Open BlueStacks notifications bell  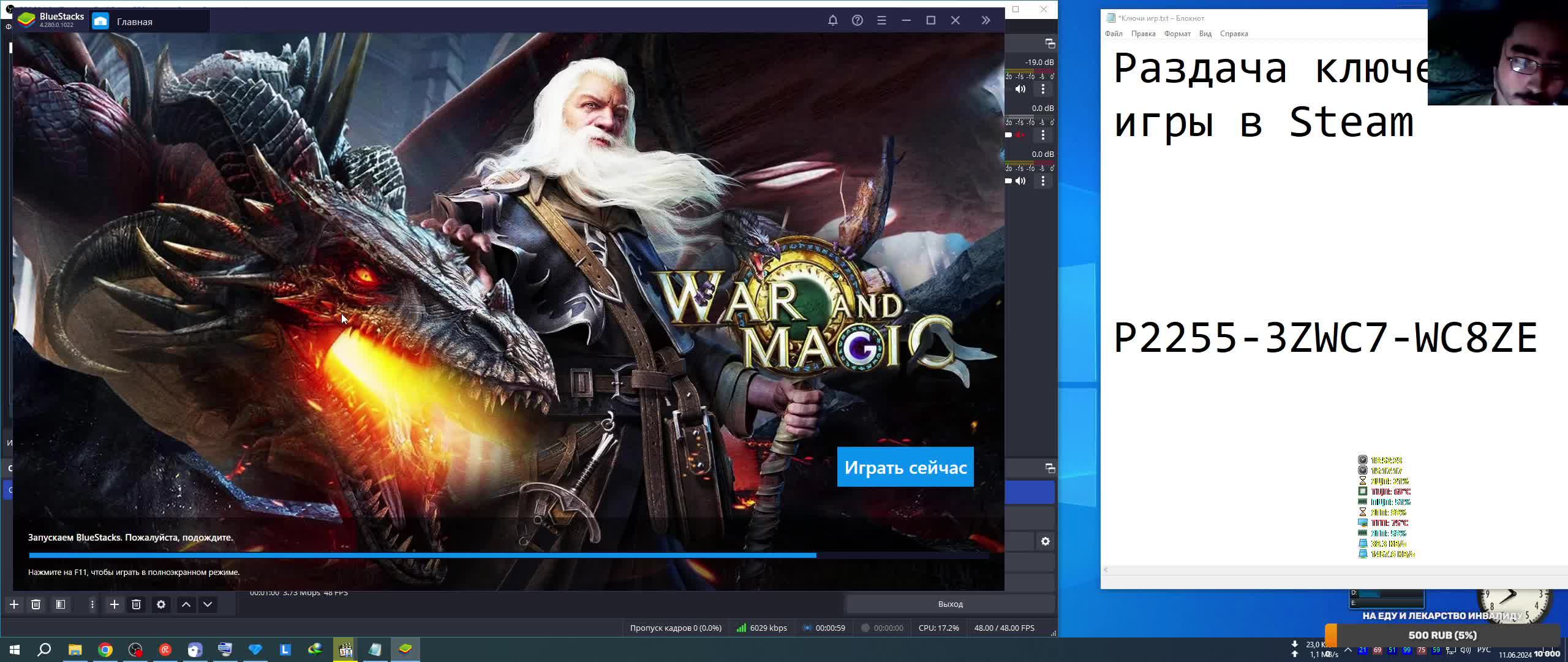(832, 20)
